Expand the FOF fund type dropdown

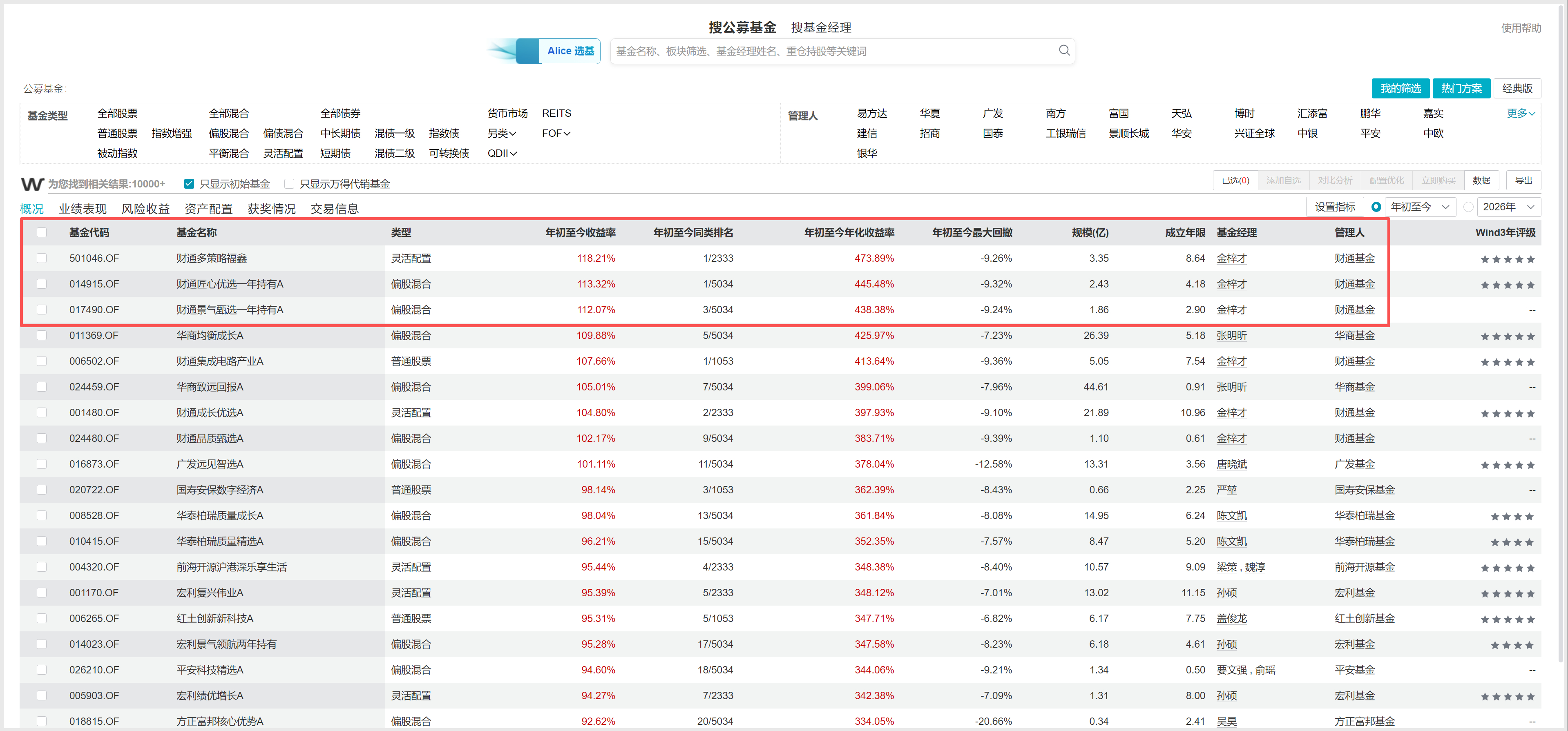tap(556, 133)
